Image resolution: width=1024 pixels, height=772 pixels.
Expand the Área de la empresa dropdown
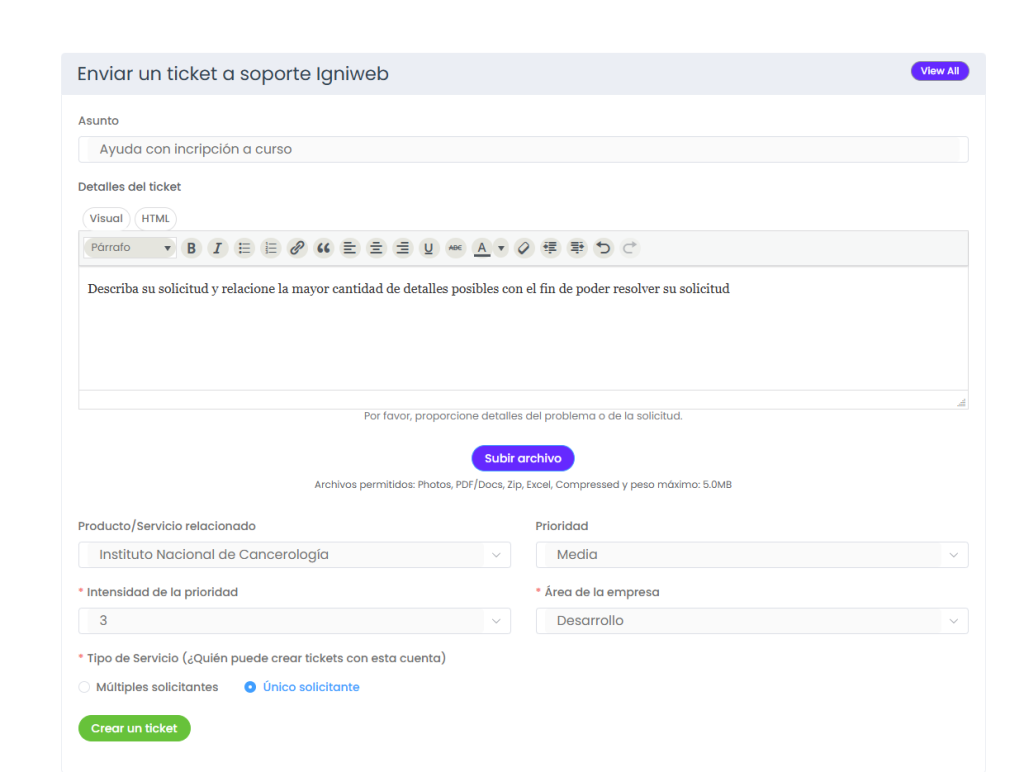[752, 621]
